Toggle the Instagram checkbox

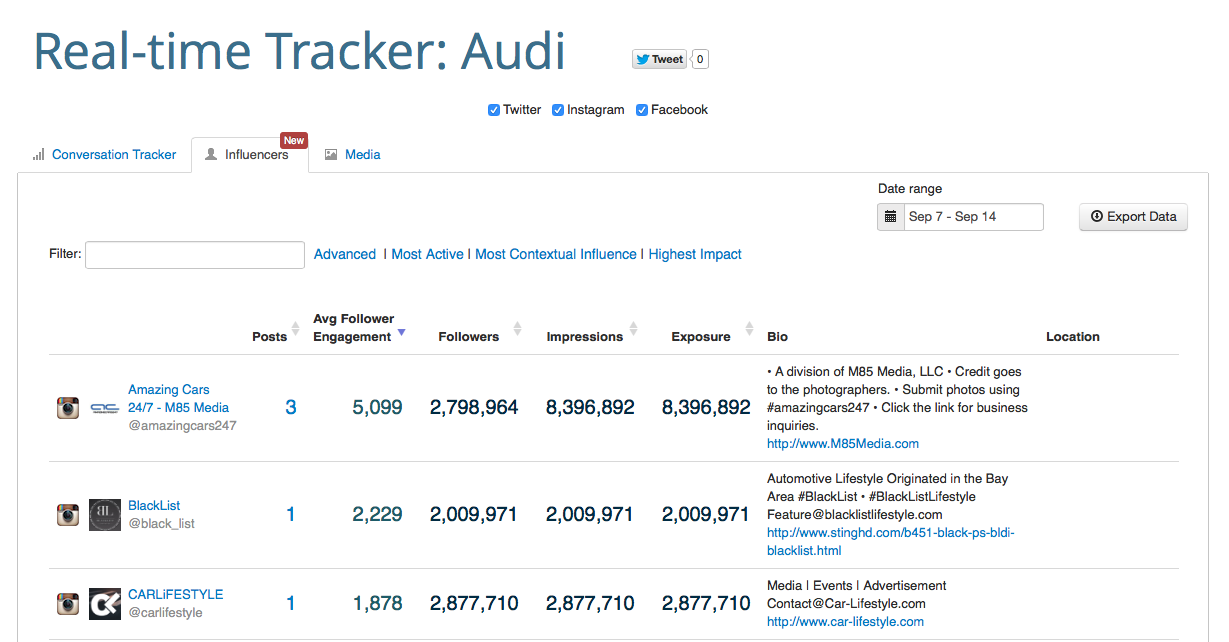click(558, 110)
